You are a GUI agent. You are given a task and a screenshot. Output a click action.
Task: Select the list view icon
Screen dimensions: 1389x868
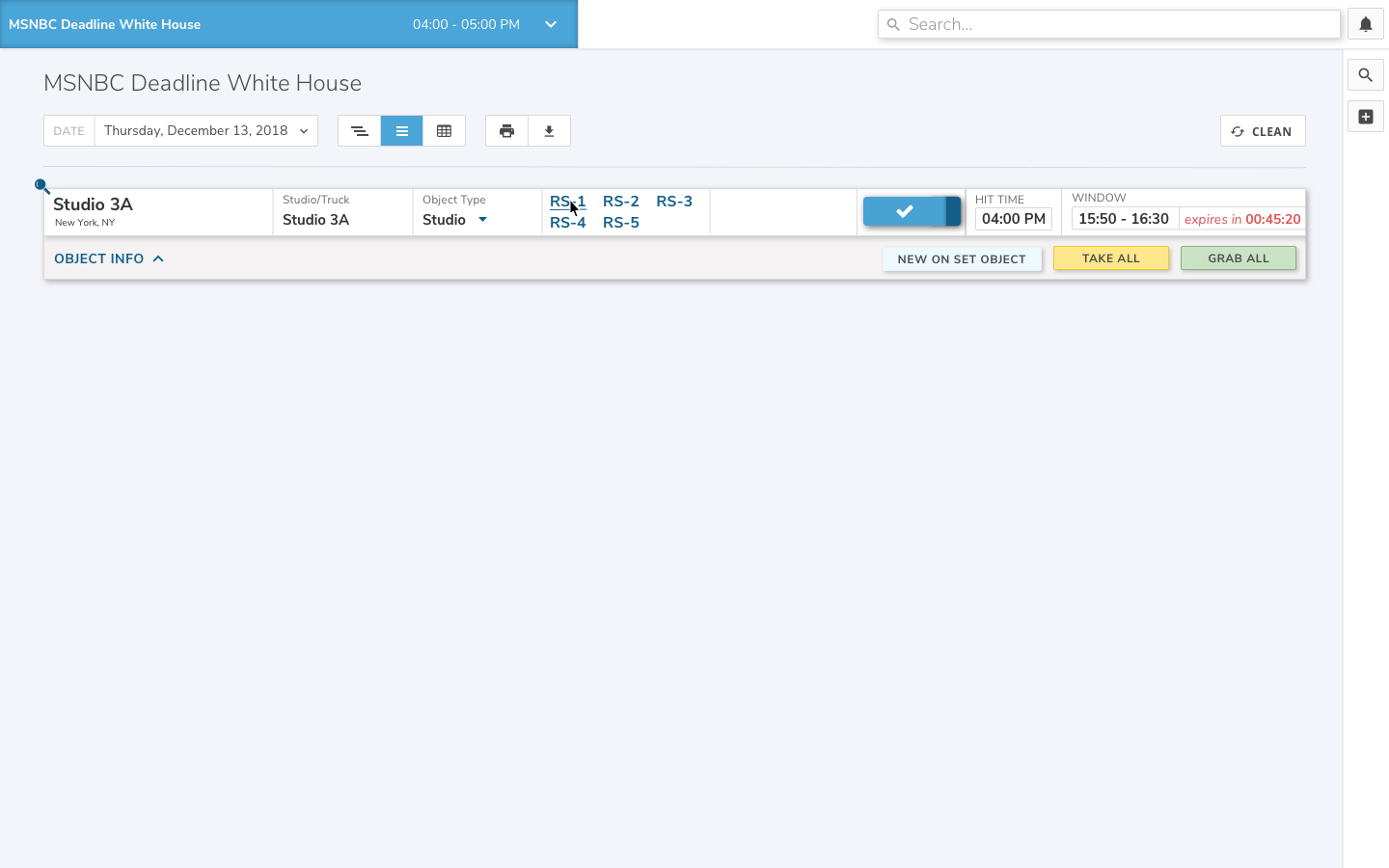point(401,131)
